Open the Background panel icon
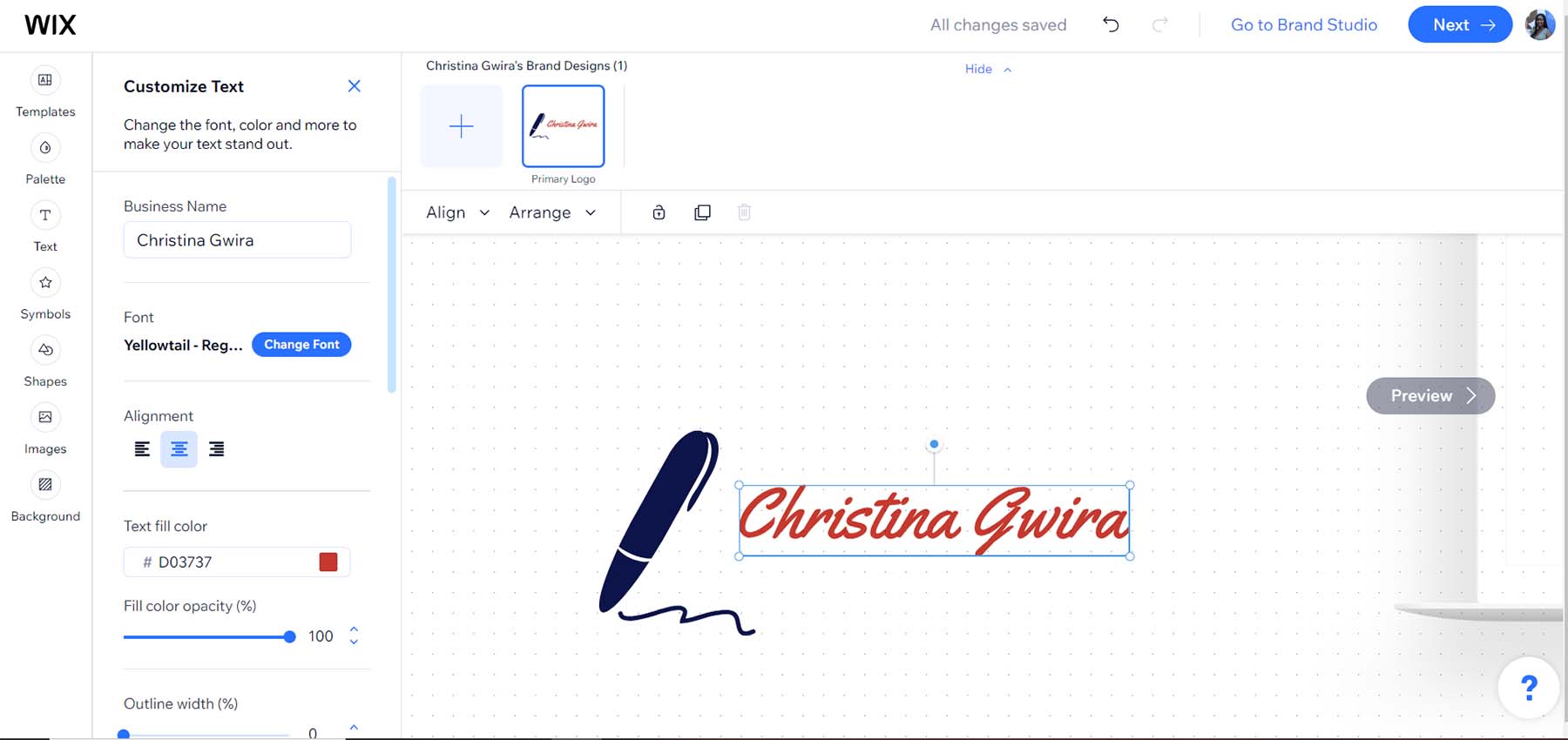Screen dimensions: 1568x740 click(45, 485)
